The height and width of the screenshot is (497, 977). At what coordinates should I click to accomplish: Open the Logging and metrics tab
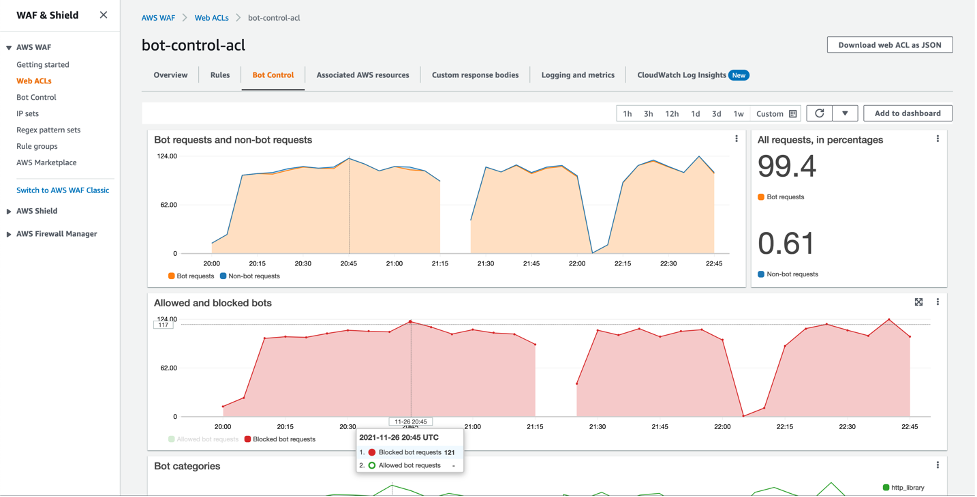(x=578, y=75)
